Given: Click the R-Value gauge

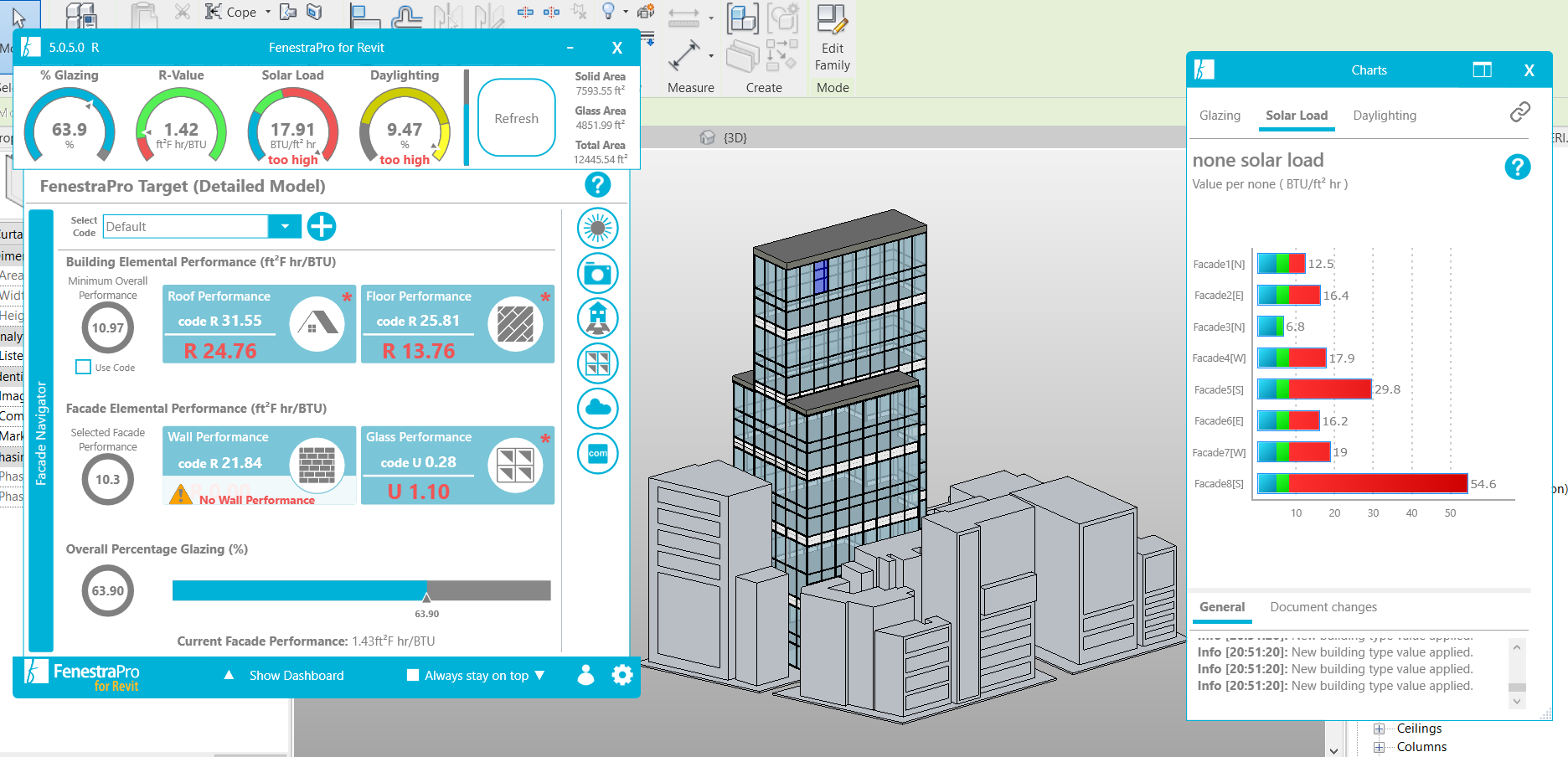Looking at the screenshot, I should (182, 126).
